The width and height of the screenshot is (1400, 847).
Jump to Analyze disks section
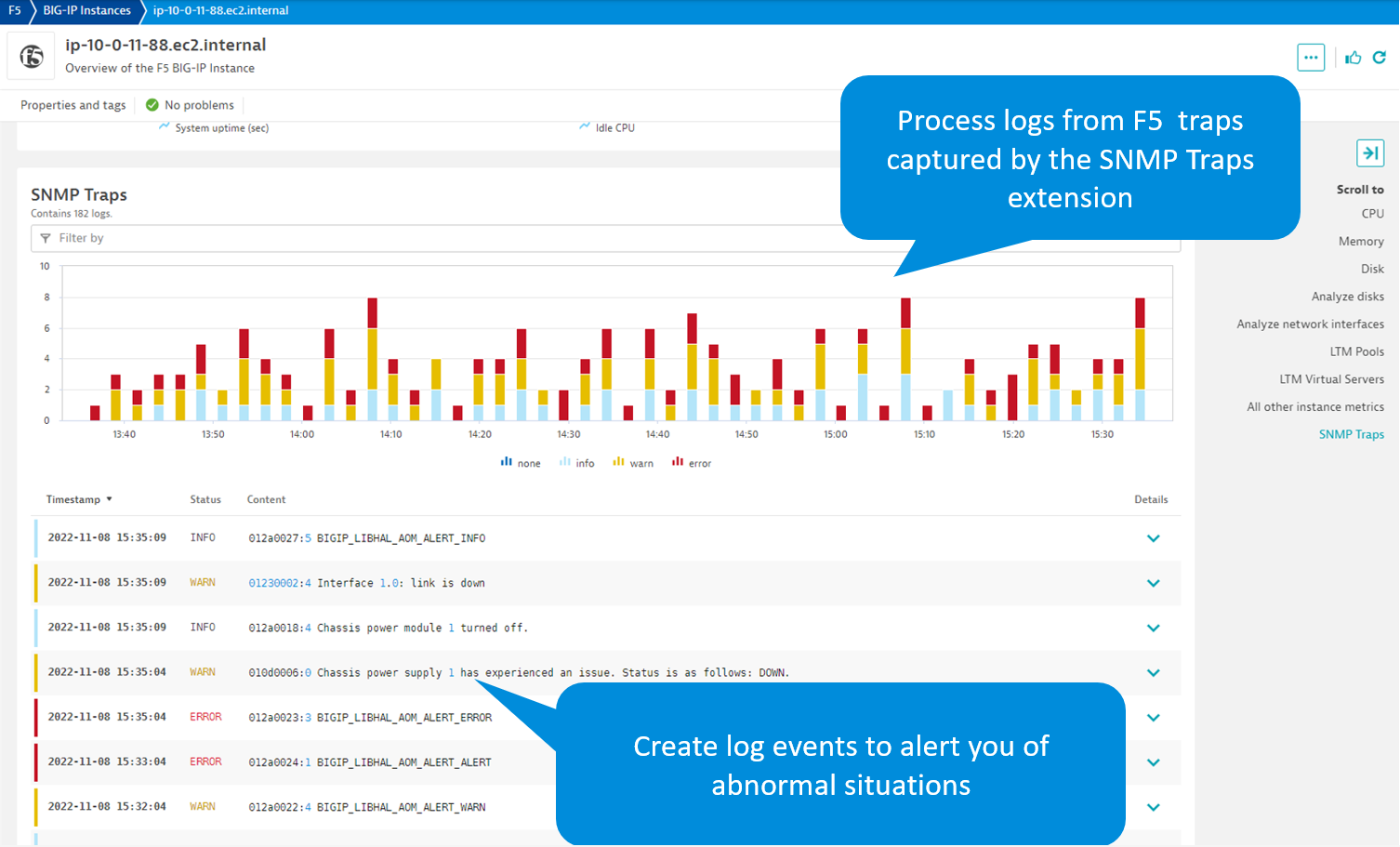pos(1347,297)
